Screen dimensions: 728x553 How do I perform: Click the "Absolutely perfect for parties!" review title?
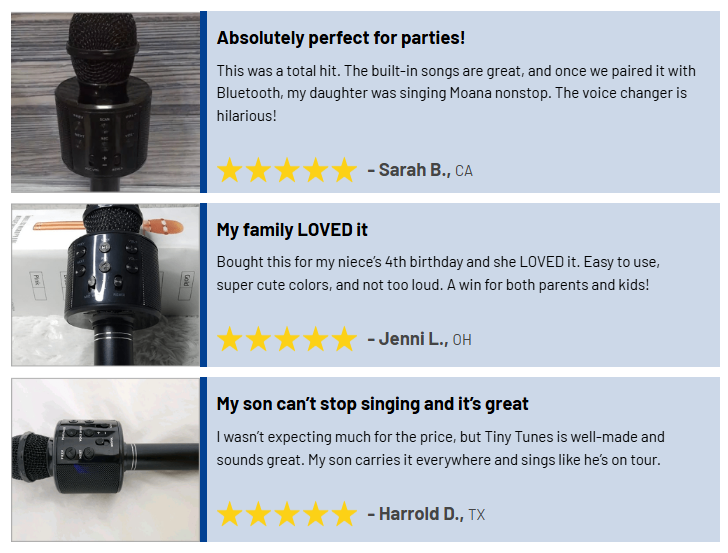(340, 38)
